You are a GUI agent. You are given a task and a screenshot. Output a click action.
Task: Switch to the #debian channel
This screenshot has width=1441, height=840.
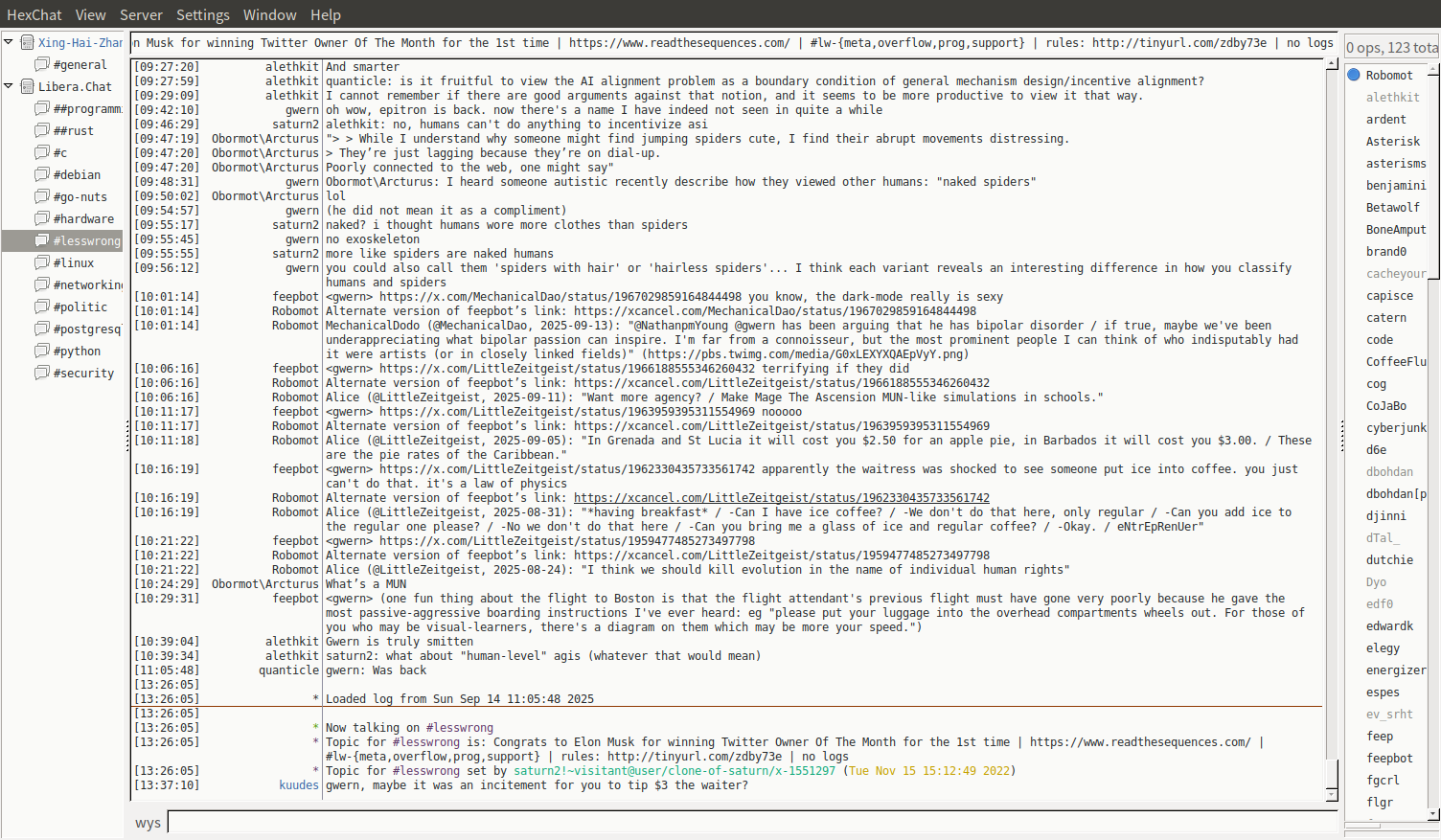pos(77,174)
